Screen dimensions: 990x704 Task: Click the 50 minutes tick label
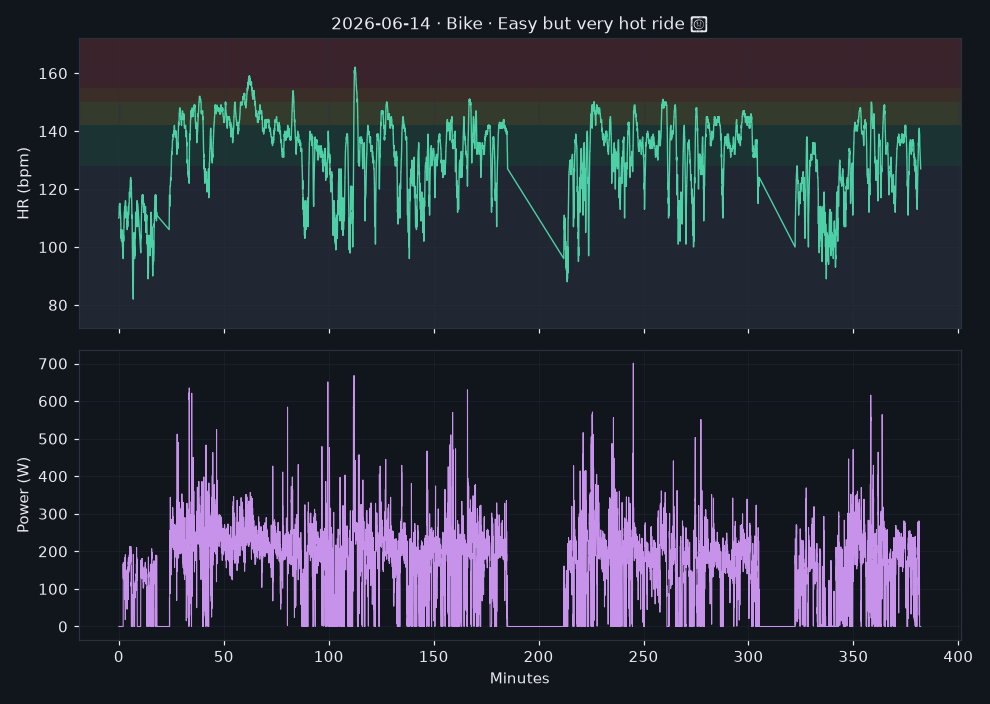224,657
